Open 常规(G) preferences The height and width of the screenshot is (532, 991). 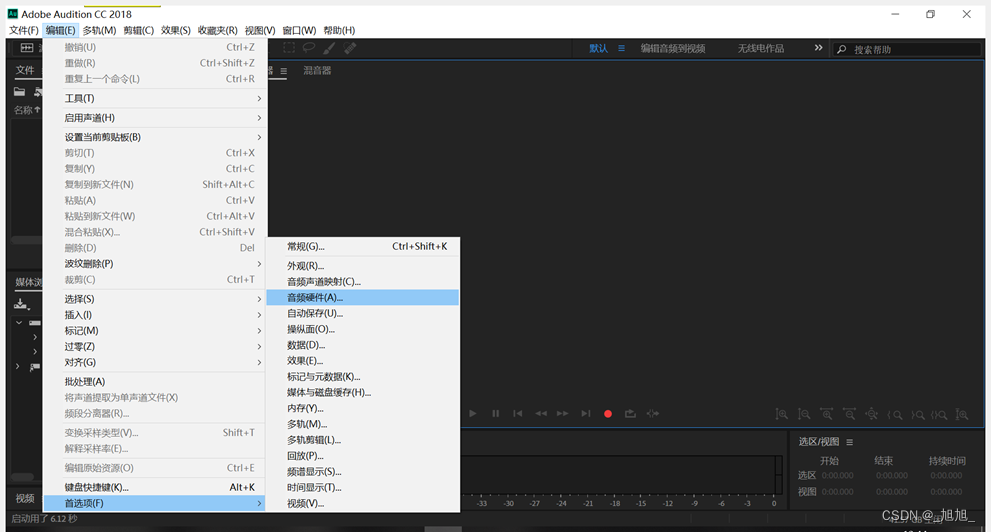363,246
